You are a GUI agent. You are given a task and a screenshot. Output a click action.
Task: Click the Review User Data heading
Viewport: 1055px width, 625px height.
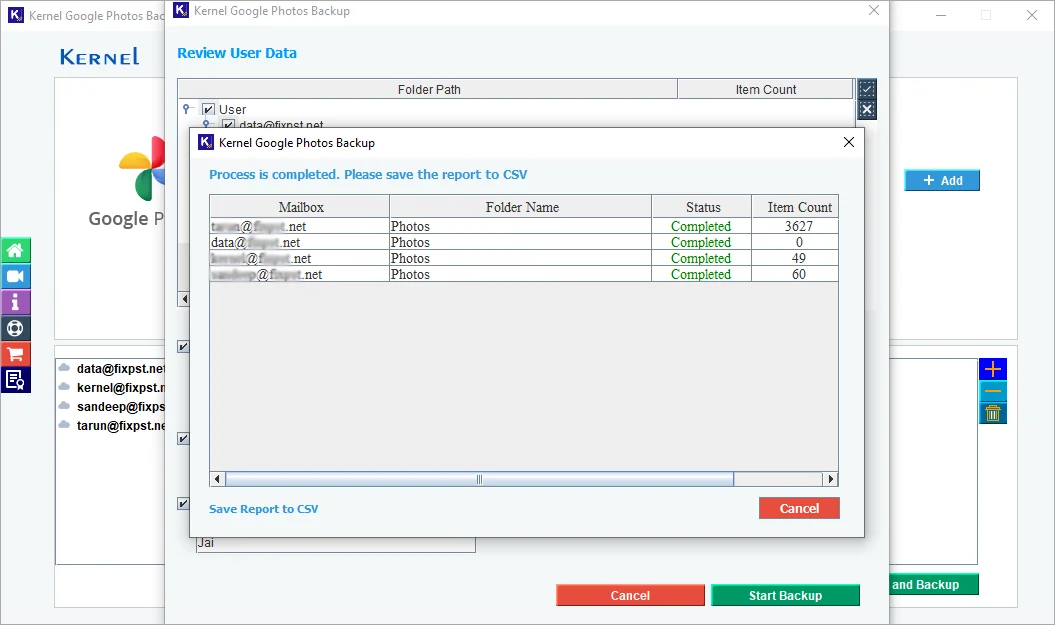click(x=237, y=53)
